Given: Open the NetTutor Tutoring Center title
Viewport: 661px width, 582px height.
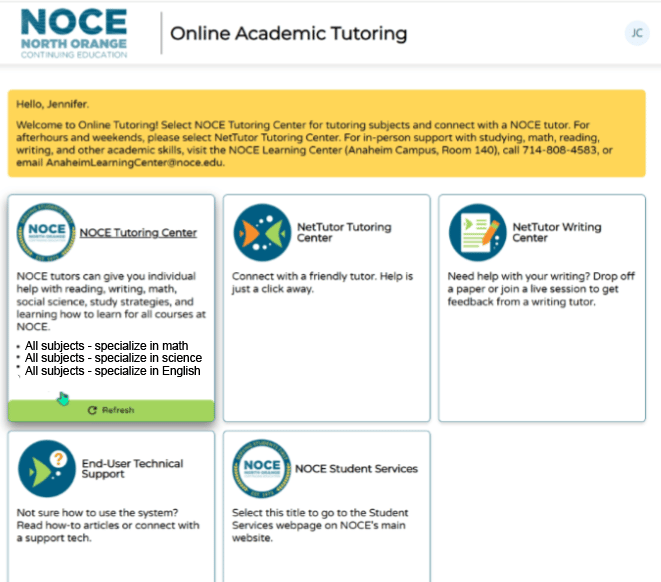Looking at the screenshot, I should tap(344, 232).
